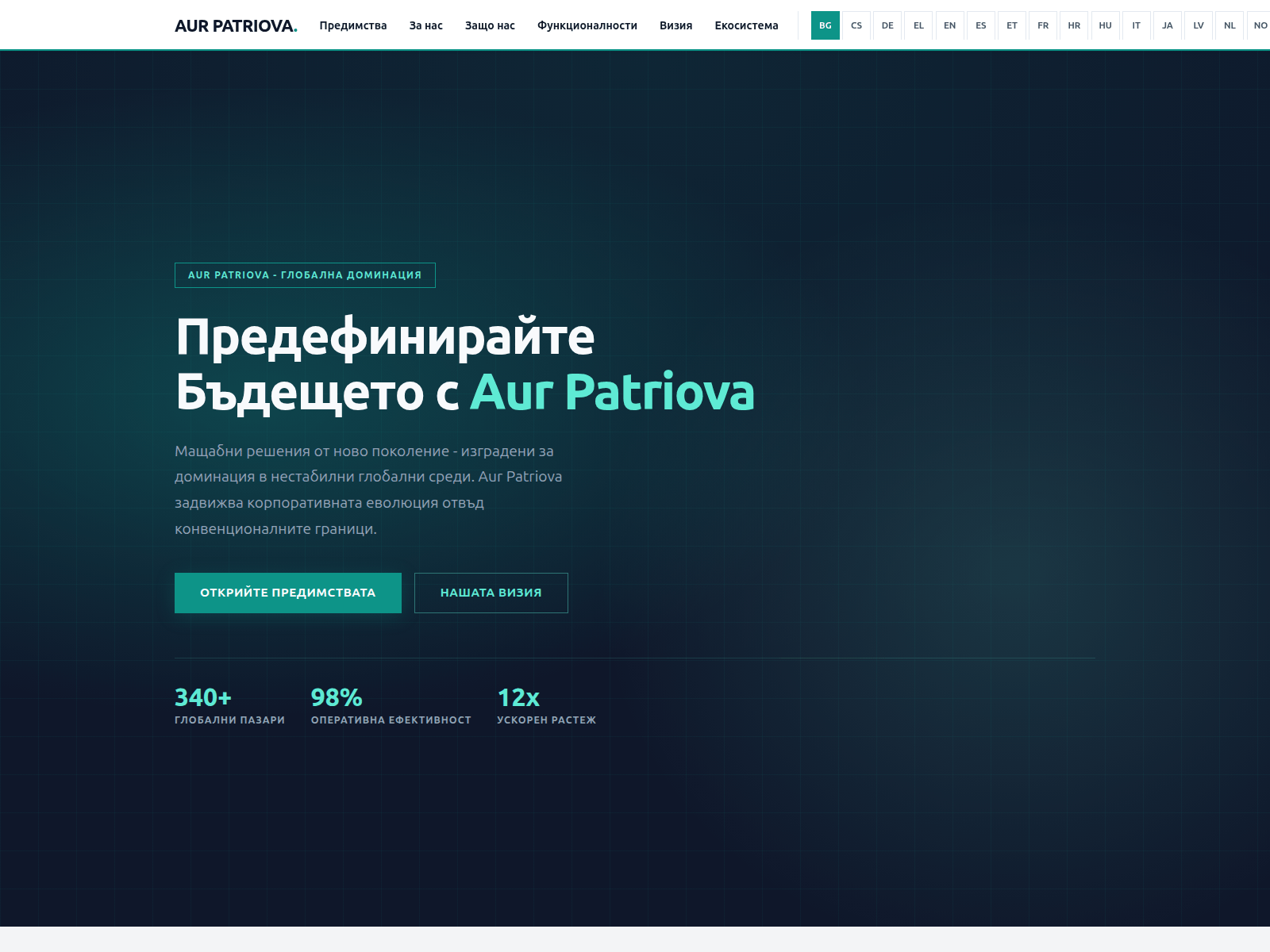This screenshot has height=952, width=1270.
Task: Click the ОПЕРАТИВНА ЕФЕКТИВНОСТ label
Action: pos(391,720)
